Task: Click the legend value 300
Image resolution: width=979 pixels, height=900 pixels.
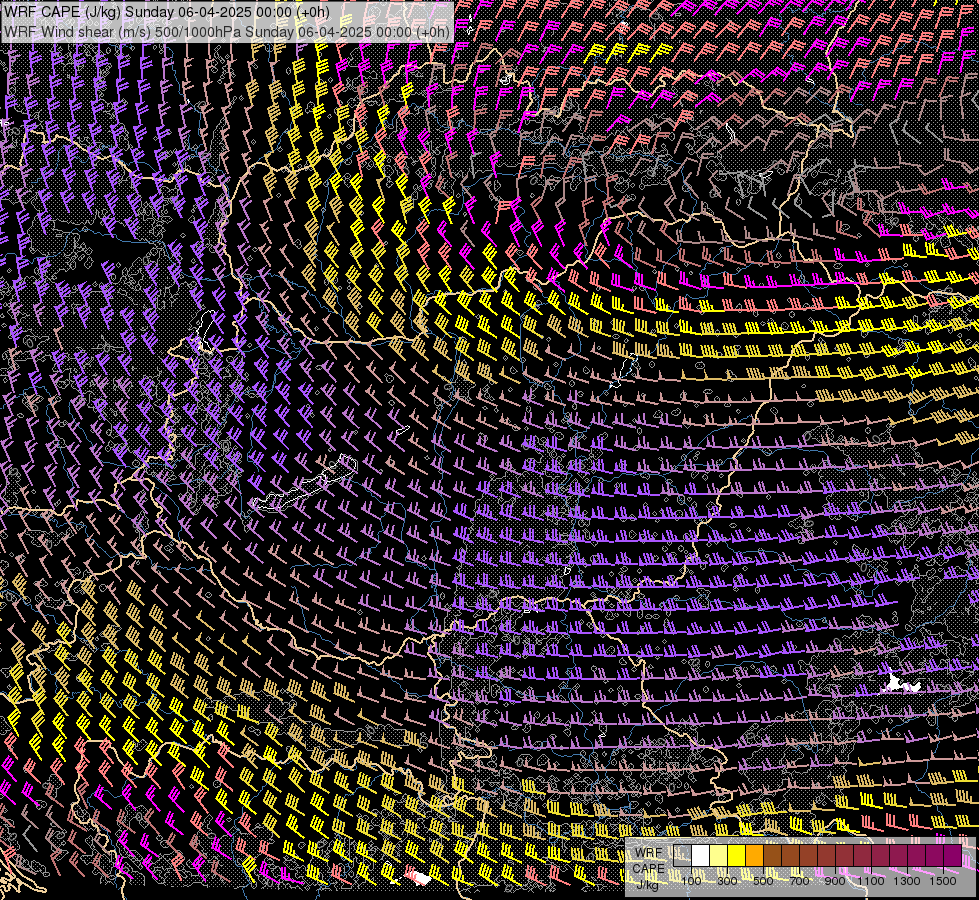Action: [727, 881]
